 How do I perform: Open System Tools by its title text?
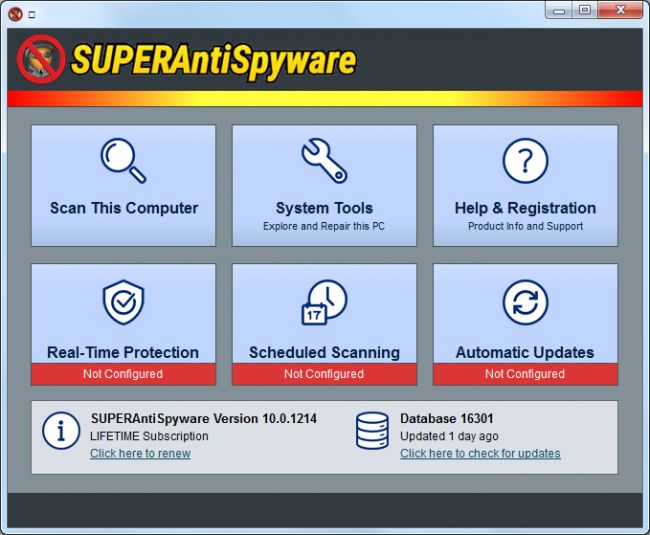[x=324, y=208]
